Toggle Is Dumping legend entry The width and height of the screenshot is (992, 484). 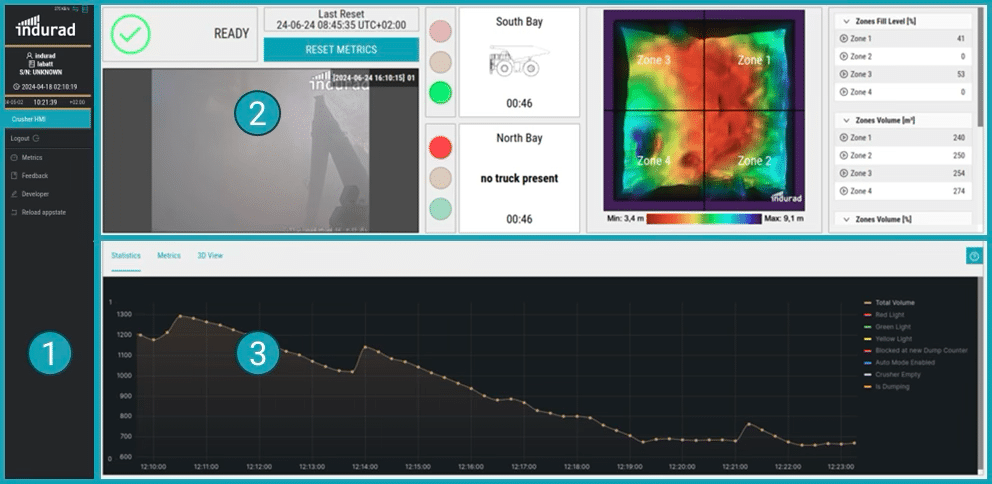point(886,387)
